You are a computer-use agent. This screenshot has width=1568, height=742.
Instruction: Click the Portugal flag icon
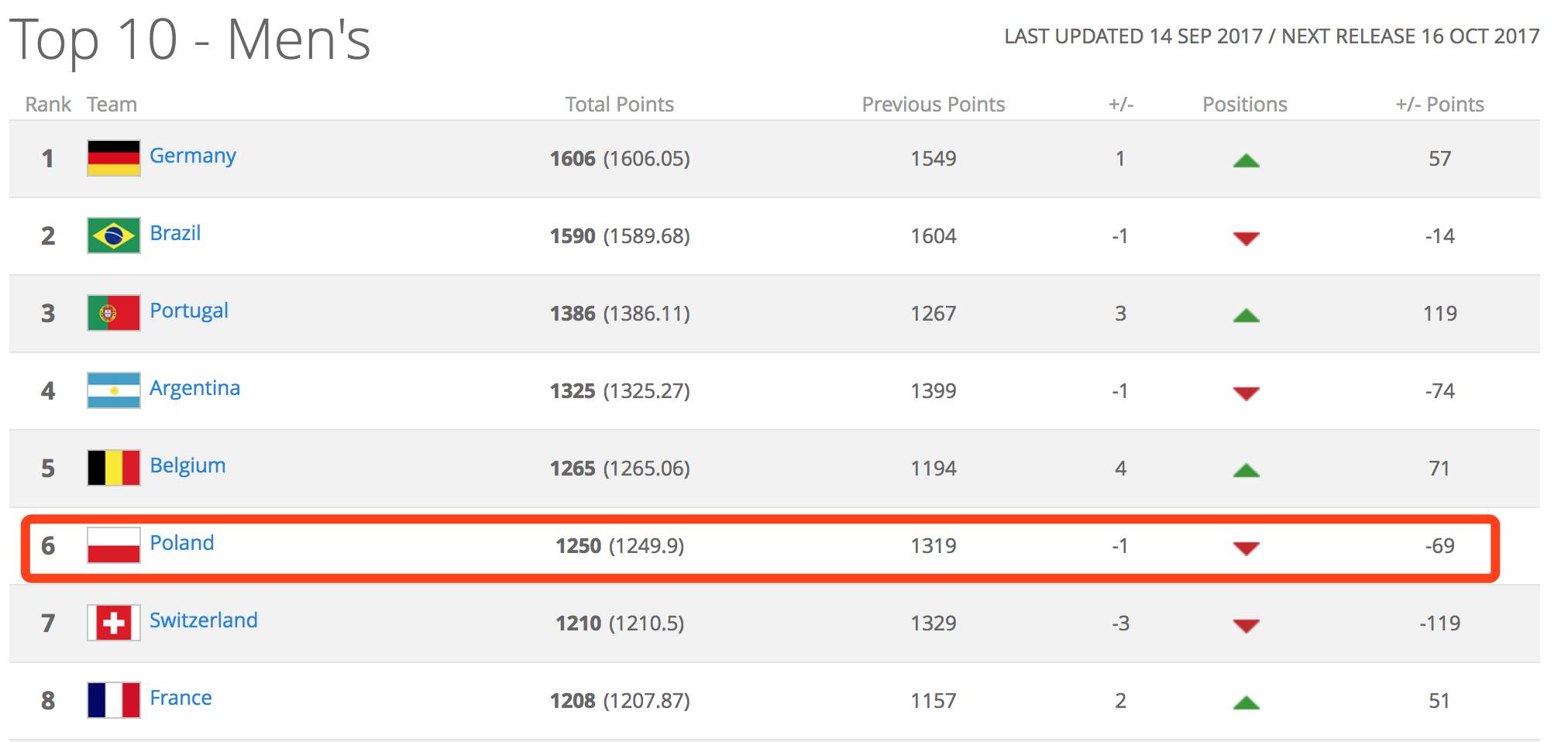tap(114, 313)
